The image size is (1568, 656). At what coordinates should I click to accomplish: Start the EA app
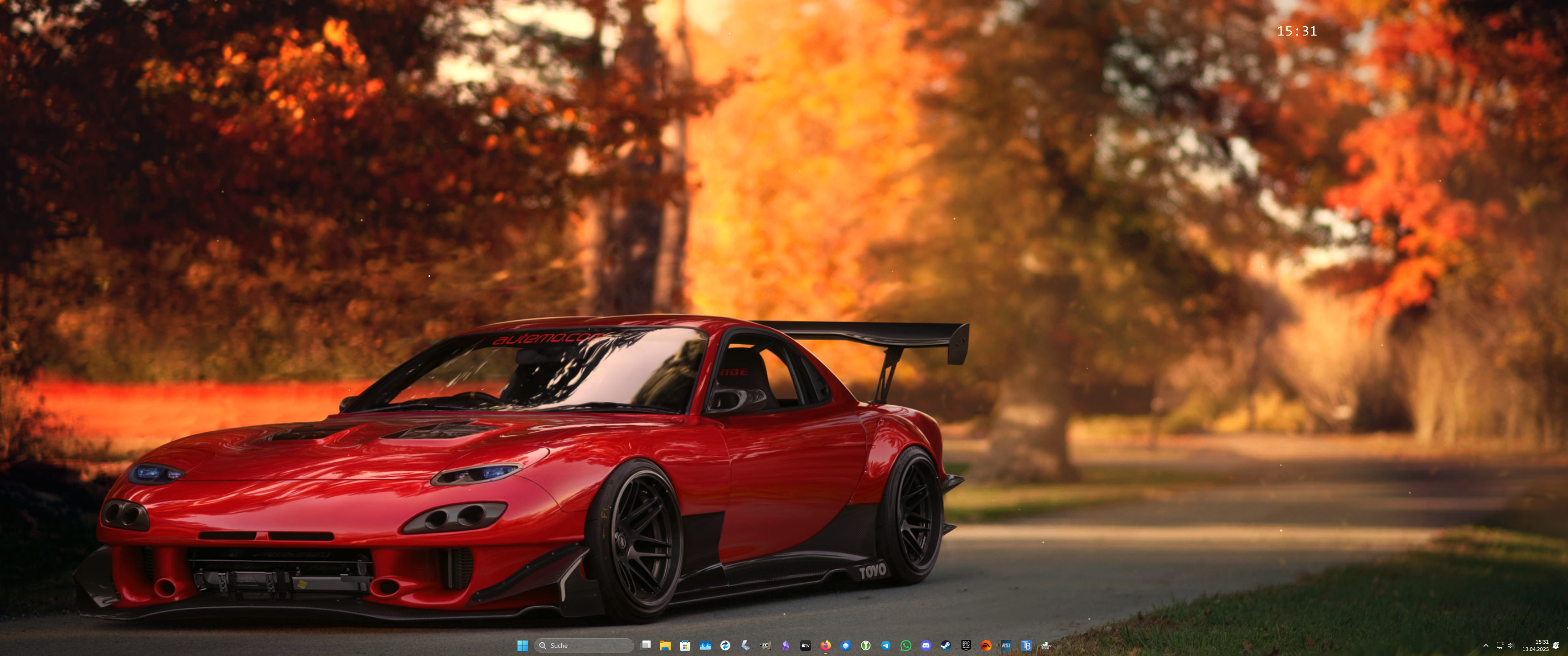coord(987,646)
